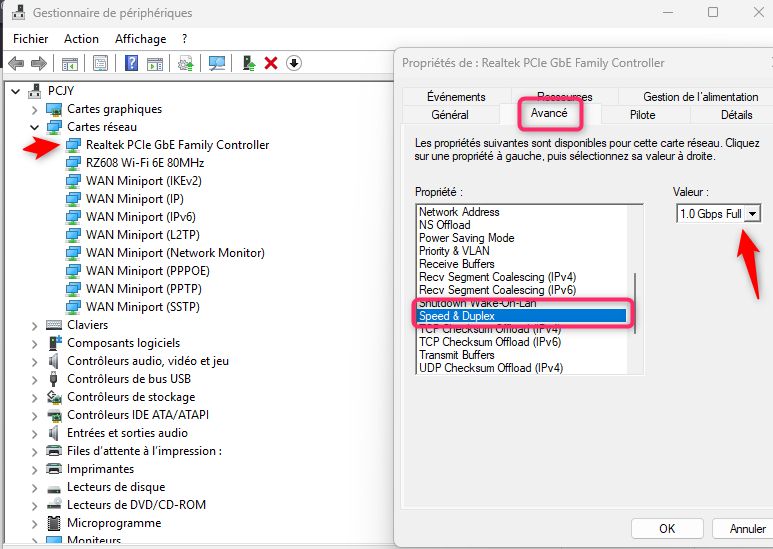Open the Affichage menu

(x=141, y=39)
